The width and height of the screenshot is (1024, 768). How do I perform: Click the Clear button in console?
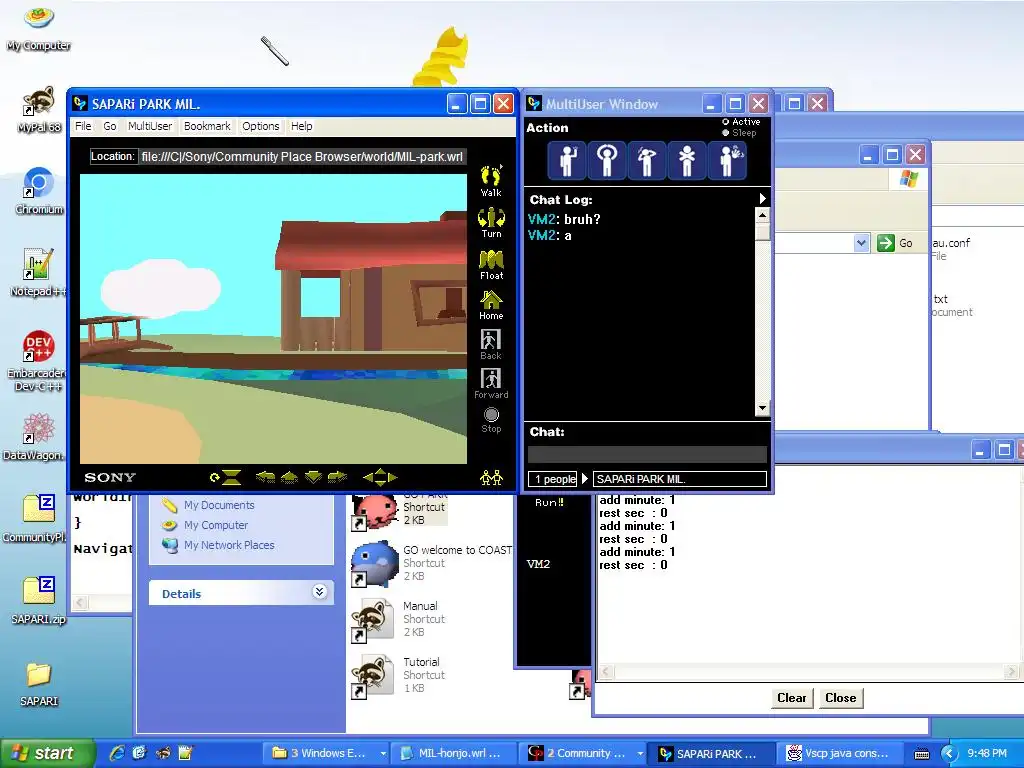[792, 698]
